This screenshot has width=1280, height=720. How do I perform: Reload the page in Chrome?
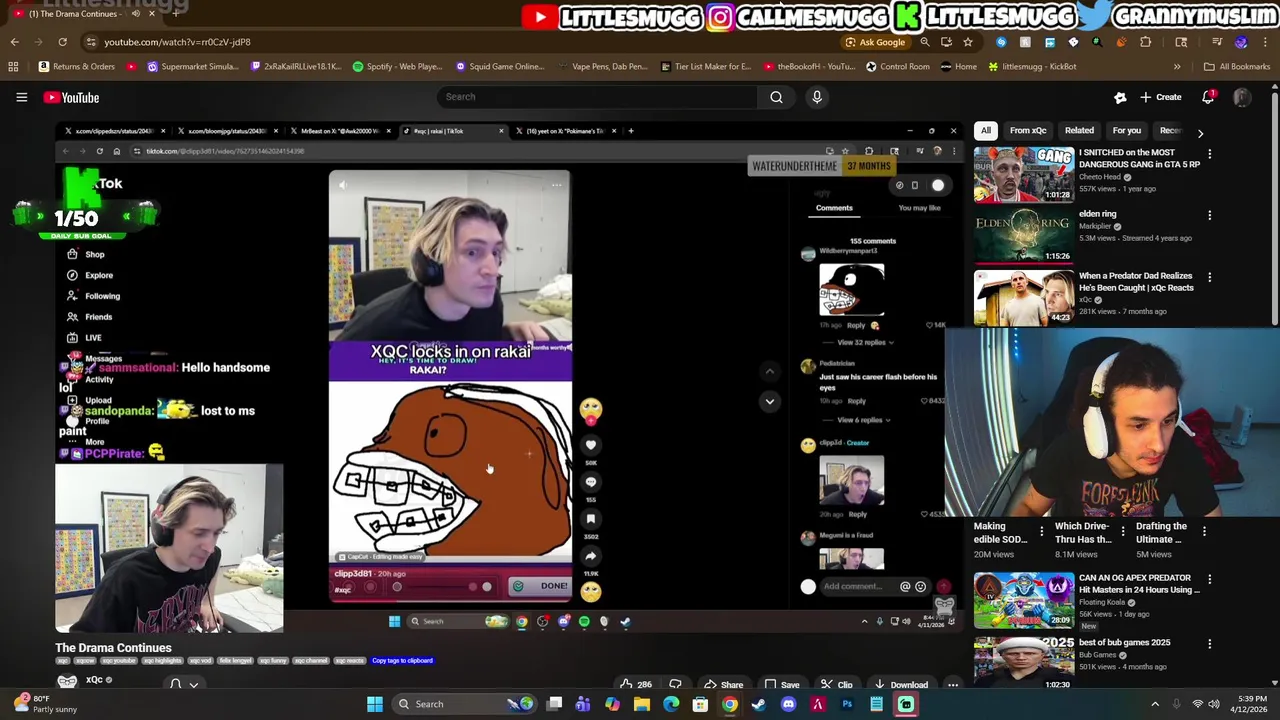[x=62, y=42]
